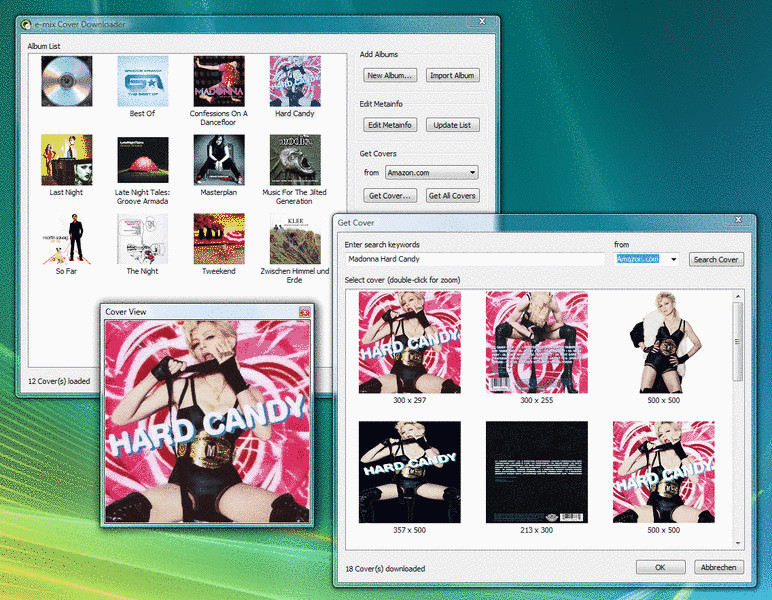Select the 300 x 297 Hard Candy cover result
The width and height of the screenshot is (772, 600).
pos(410,342)
